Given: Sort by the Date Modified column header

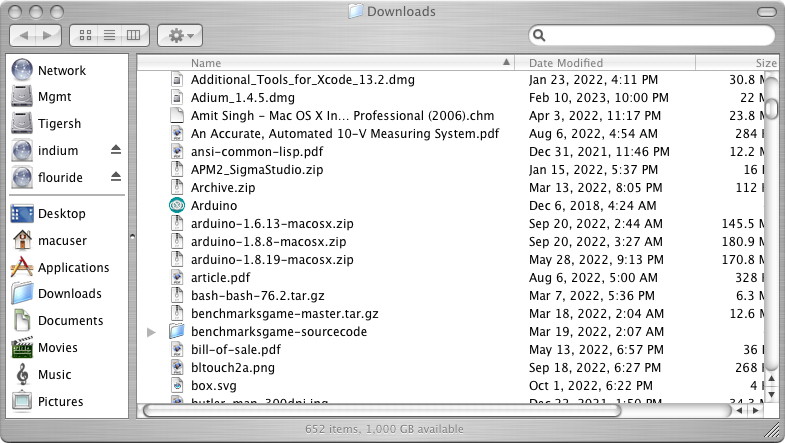Looking at the screenshot, I should tap(605, 63).
